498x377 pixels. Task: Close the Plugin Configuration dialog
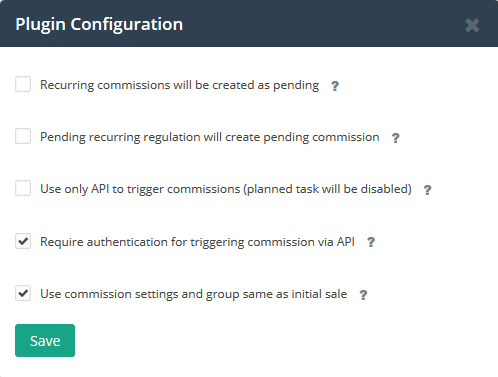click(472, 25)
